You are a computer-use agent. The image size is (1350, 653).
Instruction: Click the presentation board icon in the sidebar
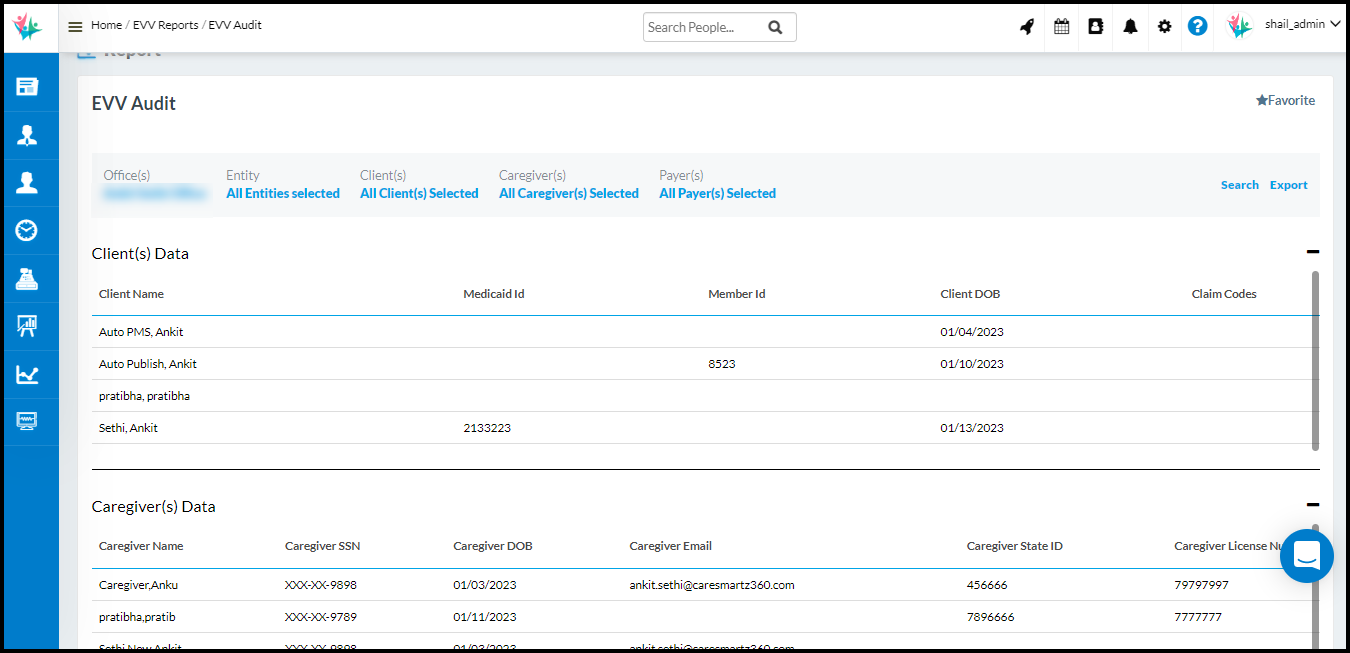tap(27, 326)
